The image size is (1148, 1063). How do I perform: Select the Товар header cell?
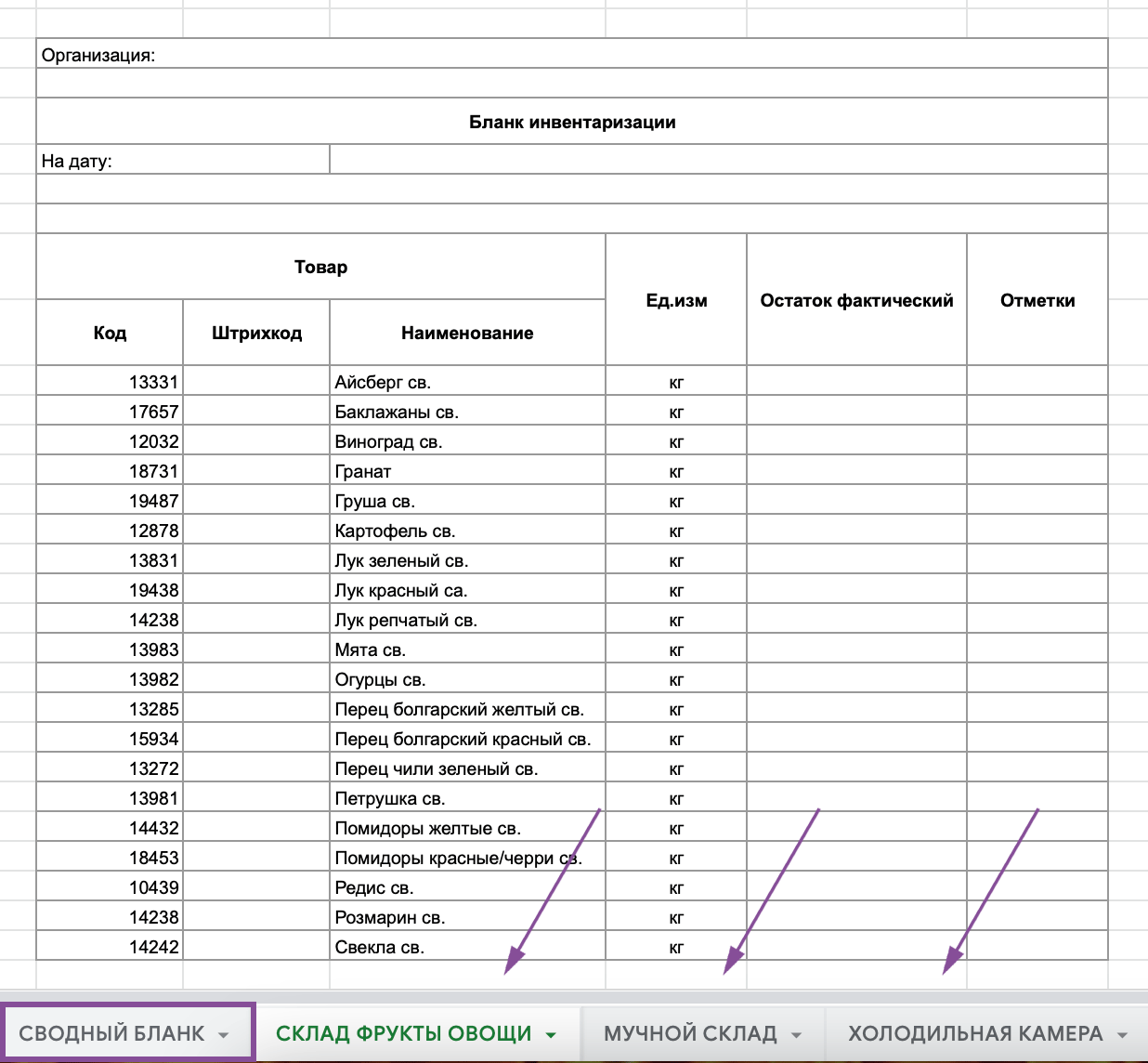[x=320, y=267]
